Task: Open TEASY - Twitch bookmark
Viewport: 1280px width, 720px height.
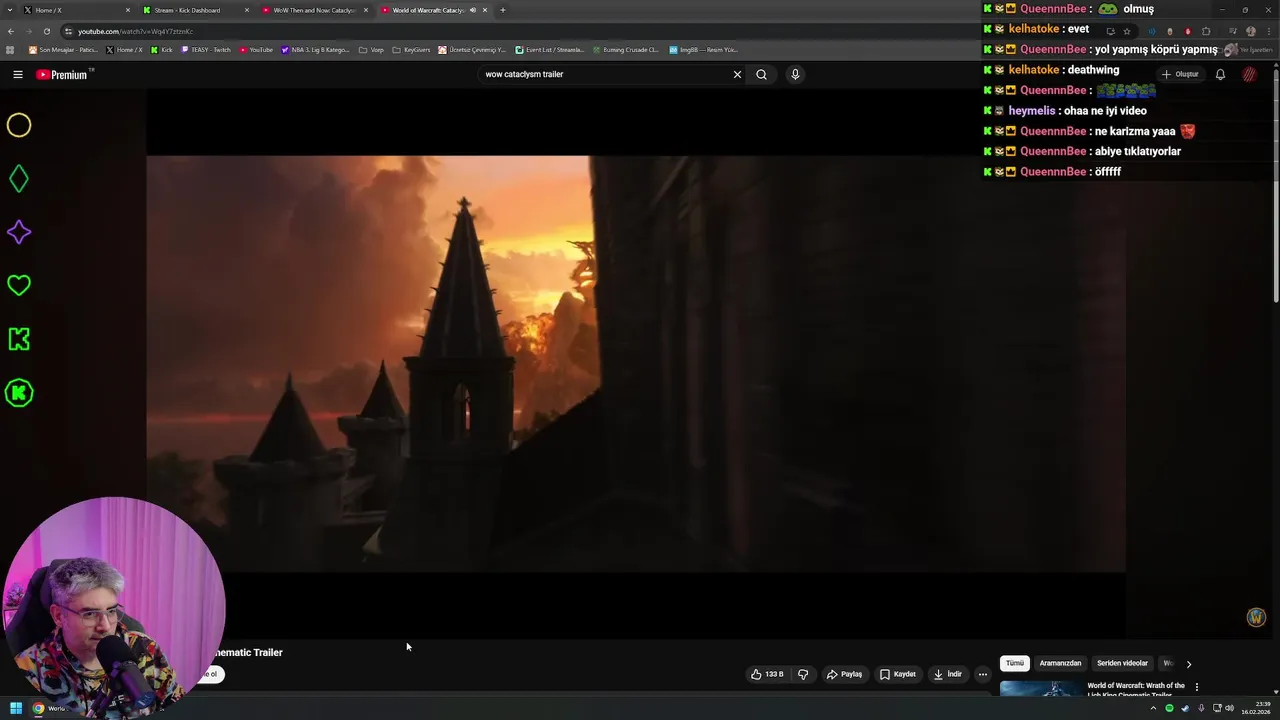Action: tap(206, 49)
